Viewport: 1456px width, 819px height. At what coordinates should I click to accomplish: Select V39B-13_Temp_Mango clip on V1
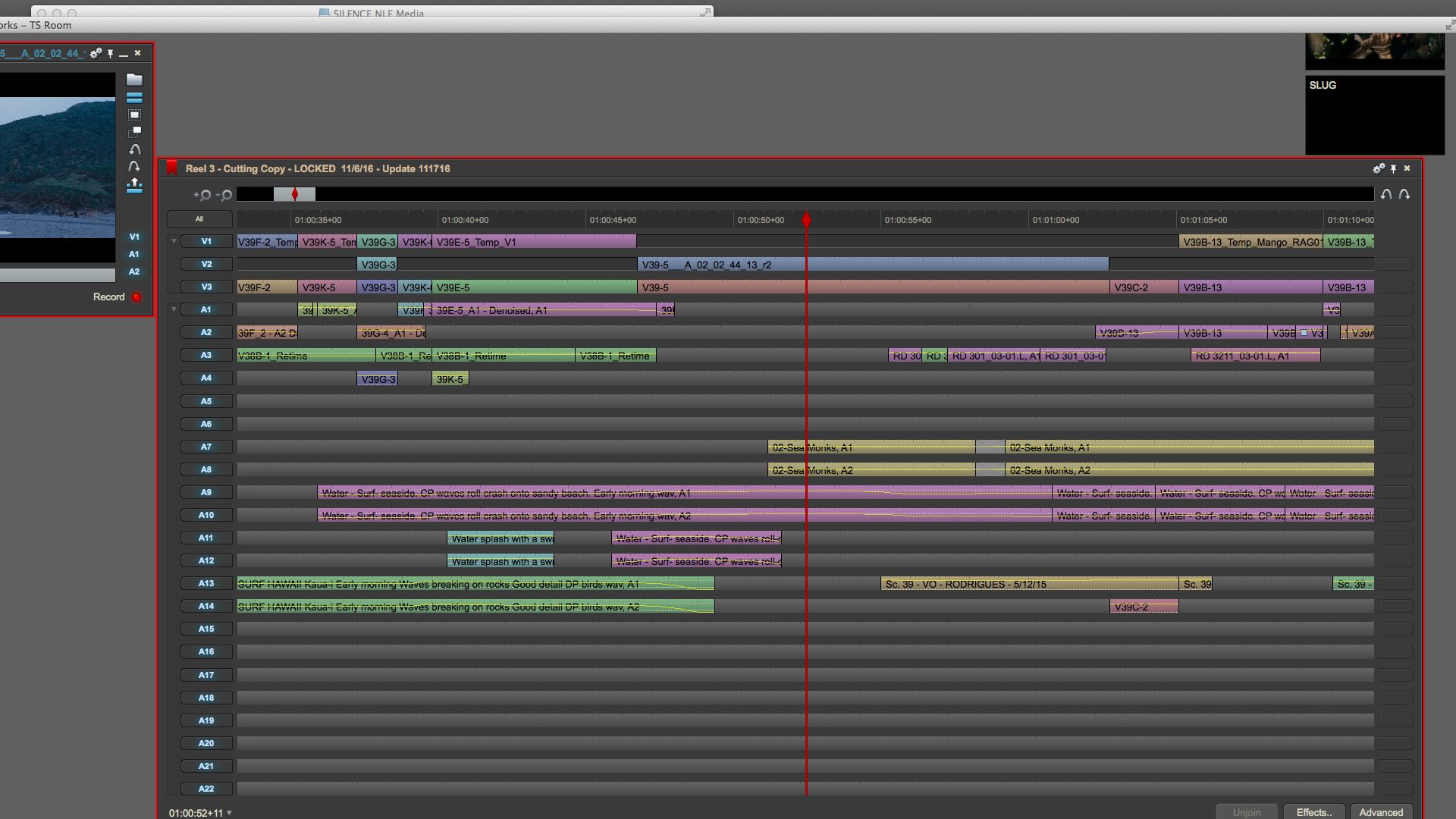(1251, 242)
